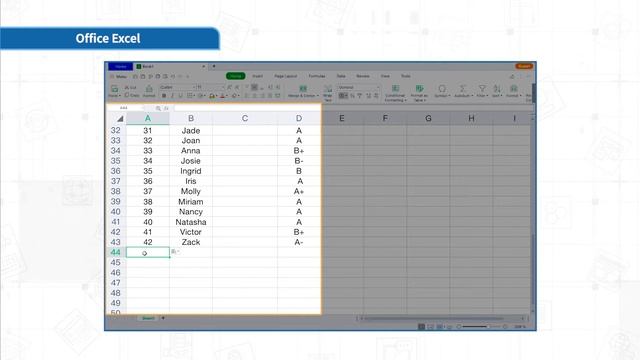Image resolution: width=640 pixels, height=360 pixels.
Task: Open Conditional Formatting menu
Action: [x=395, y=93]
